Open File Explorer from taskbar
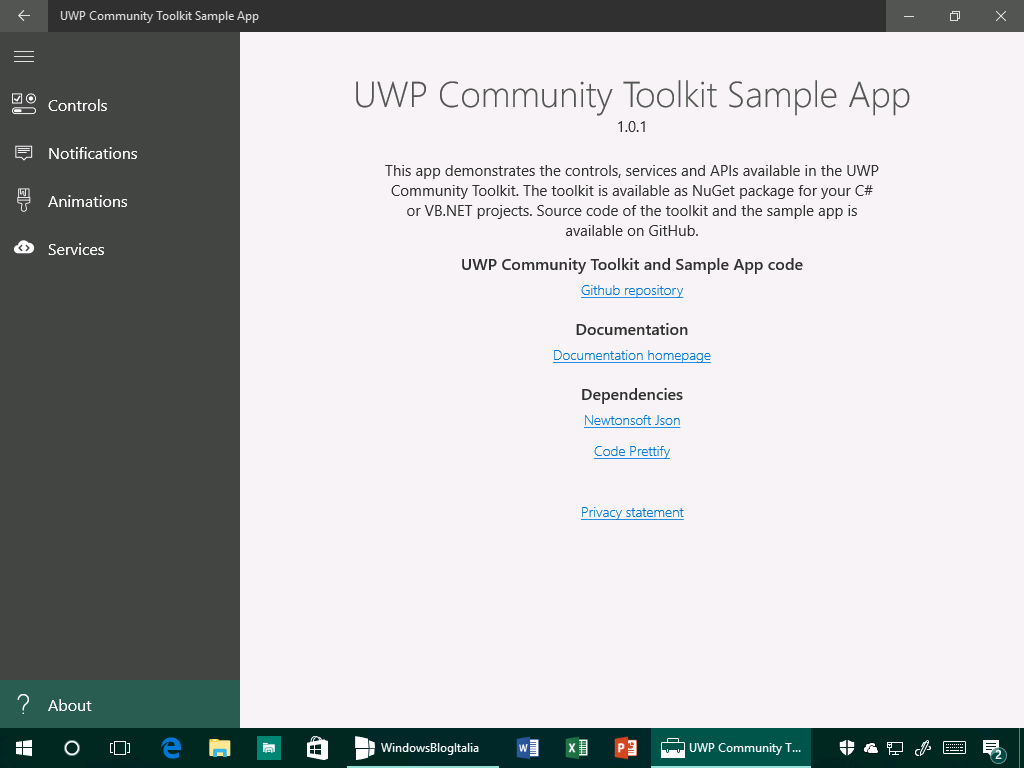The image size is (1024, 768). [x=219, y=748]
